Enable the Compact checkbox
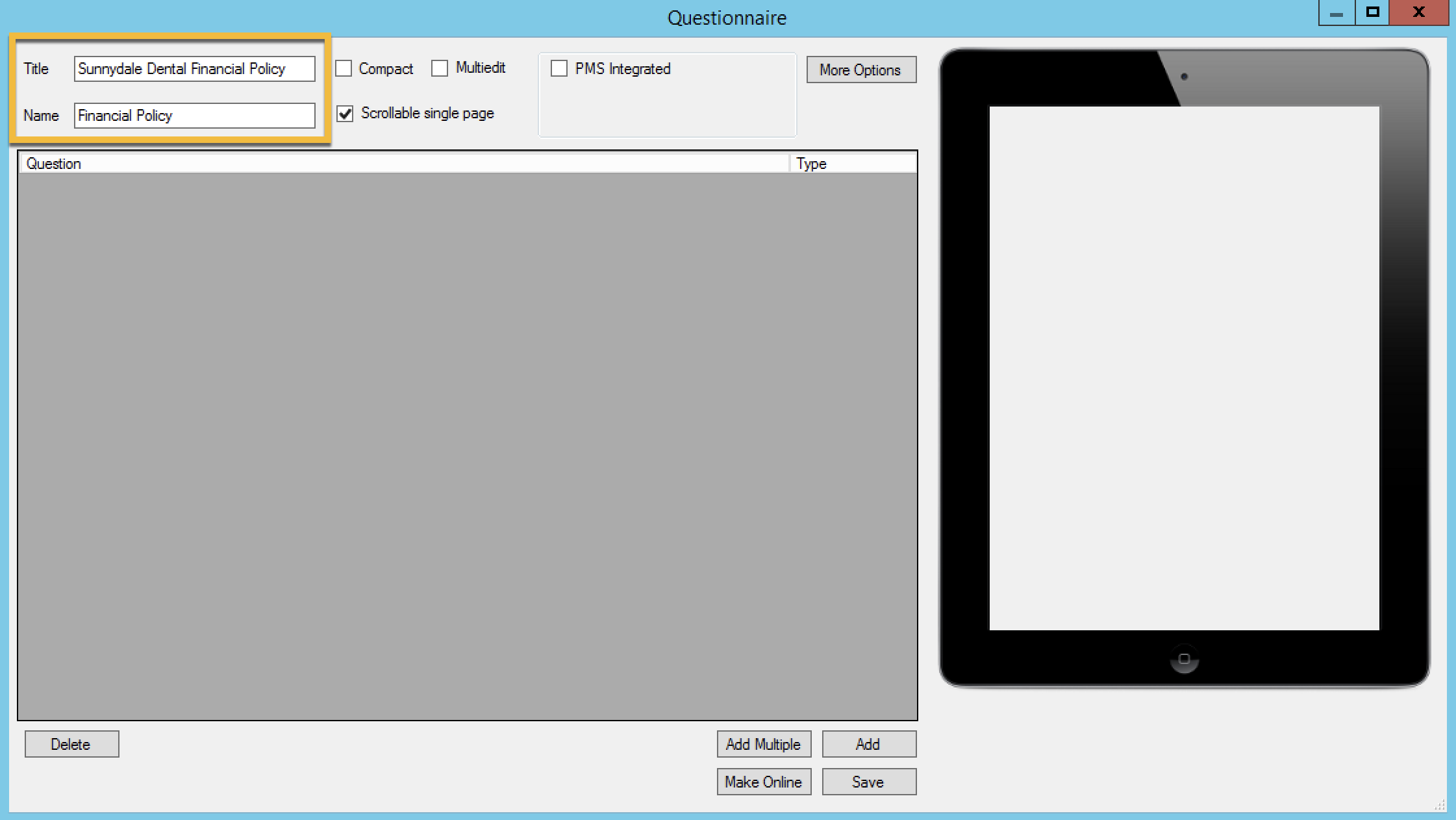Image resolution: width=1456 pixels, height=820 pixels. (344, 68)
